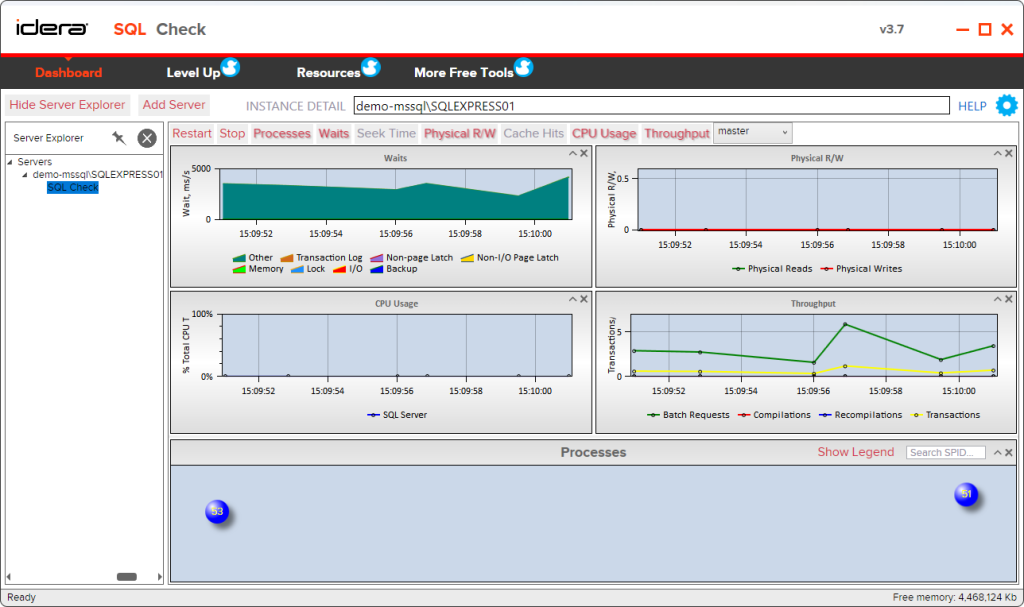Screen dimensions: 1024x607
Task: Select process bubble 51
Action: [966, 494]
